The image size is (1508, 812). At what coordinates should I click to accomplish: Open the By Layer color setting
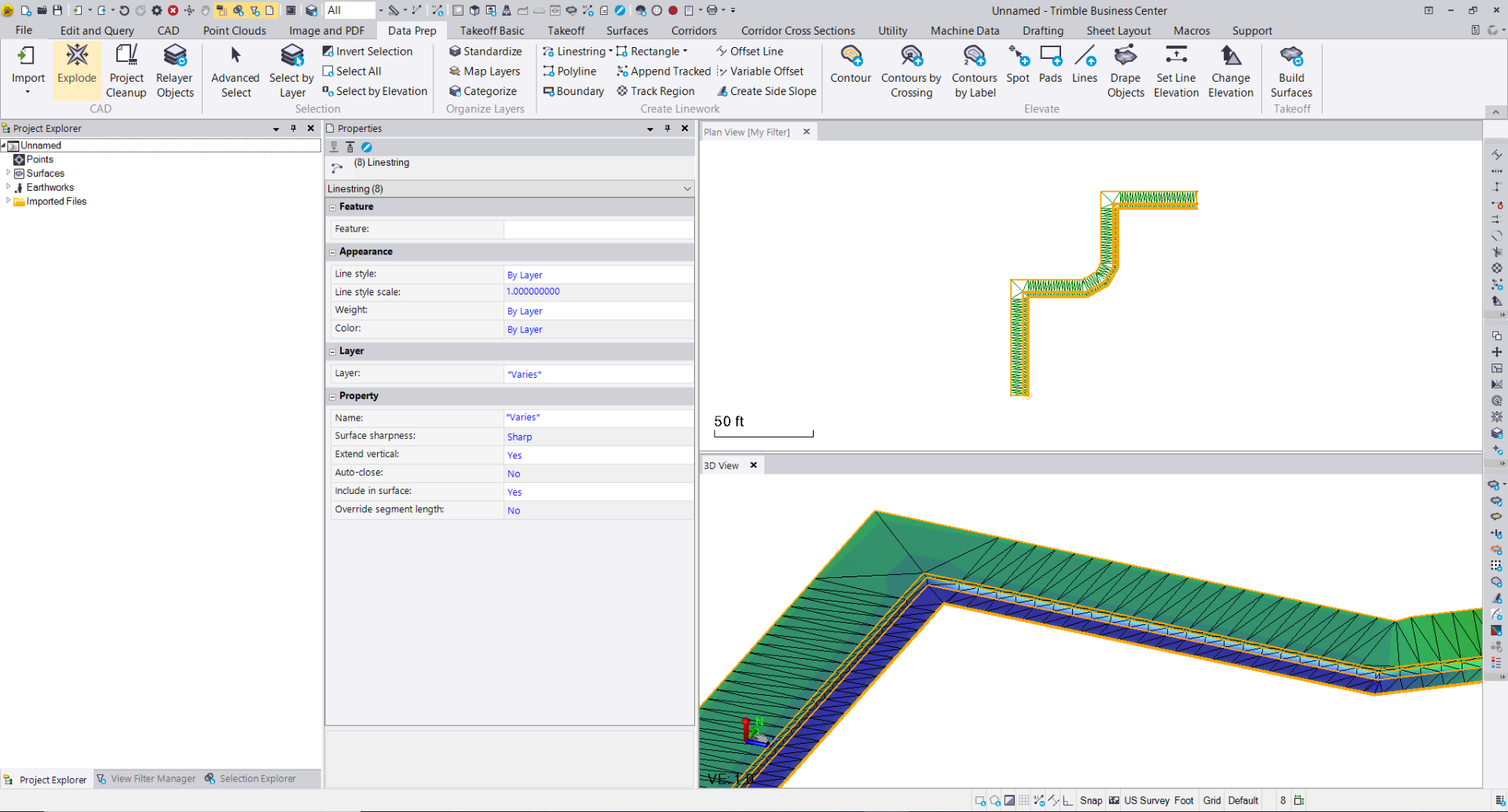(525, 329)
